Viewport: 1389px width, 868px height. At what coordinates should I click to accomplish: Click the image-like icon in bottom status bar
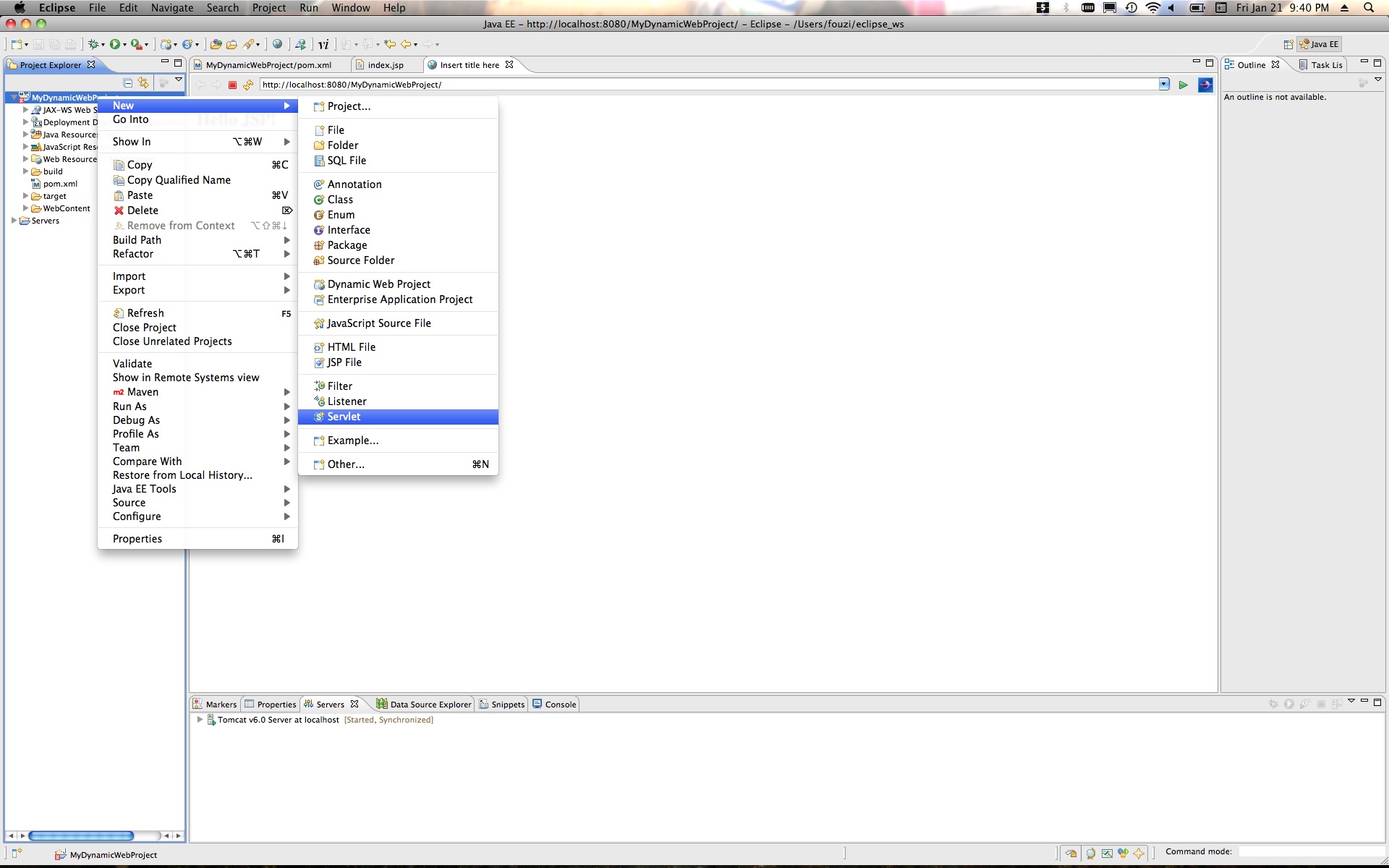tap(1107, 854)
